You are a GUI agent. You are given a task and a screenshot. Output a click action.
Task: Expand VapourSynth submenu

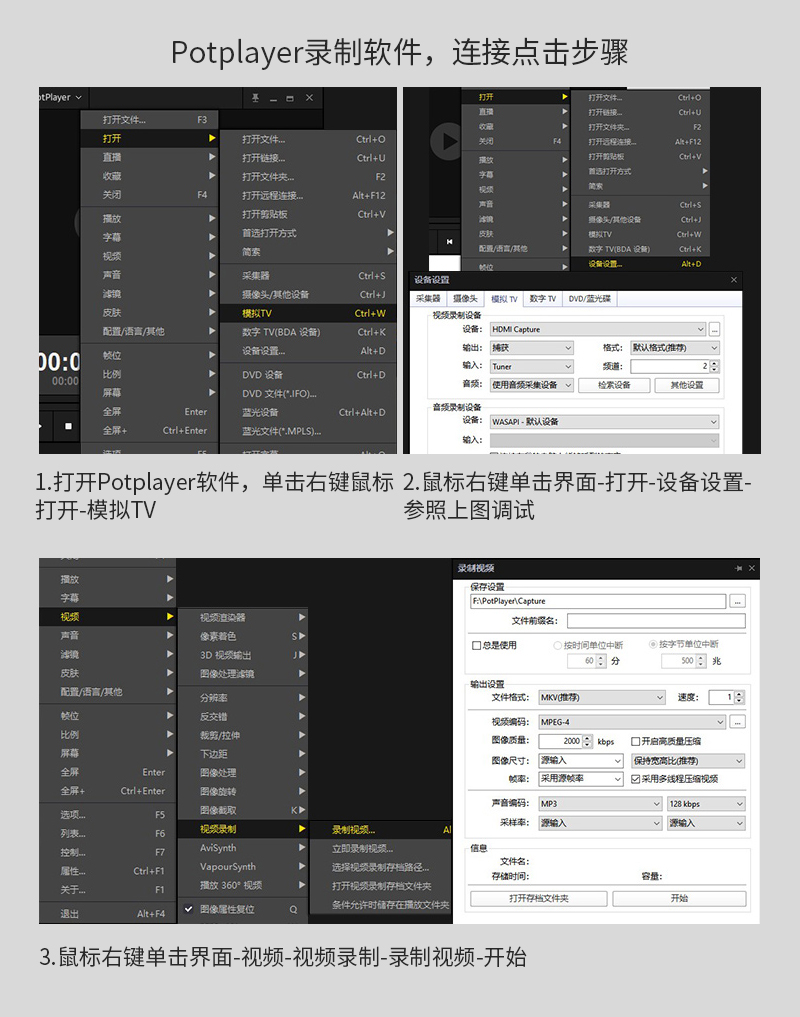243,867
